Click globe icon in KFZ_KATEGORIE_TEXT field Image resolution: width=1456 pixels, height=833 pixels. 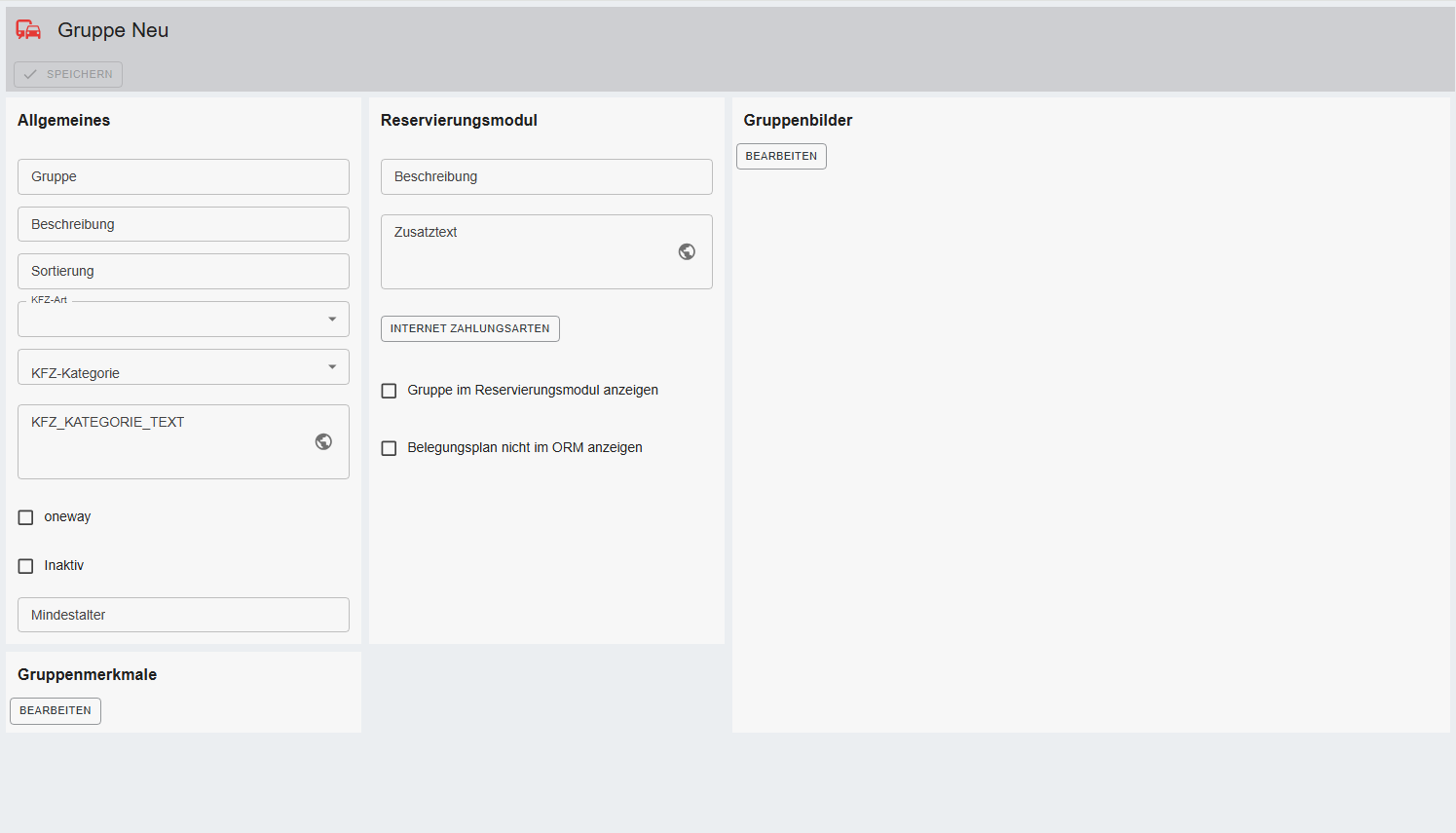pyautogui.click(x=323, y=441)
